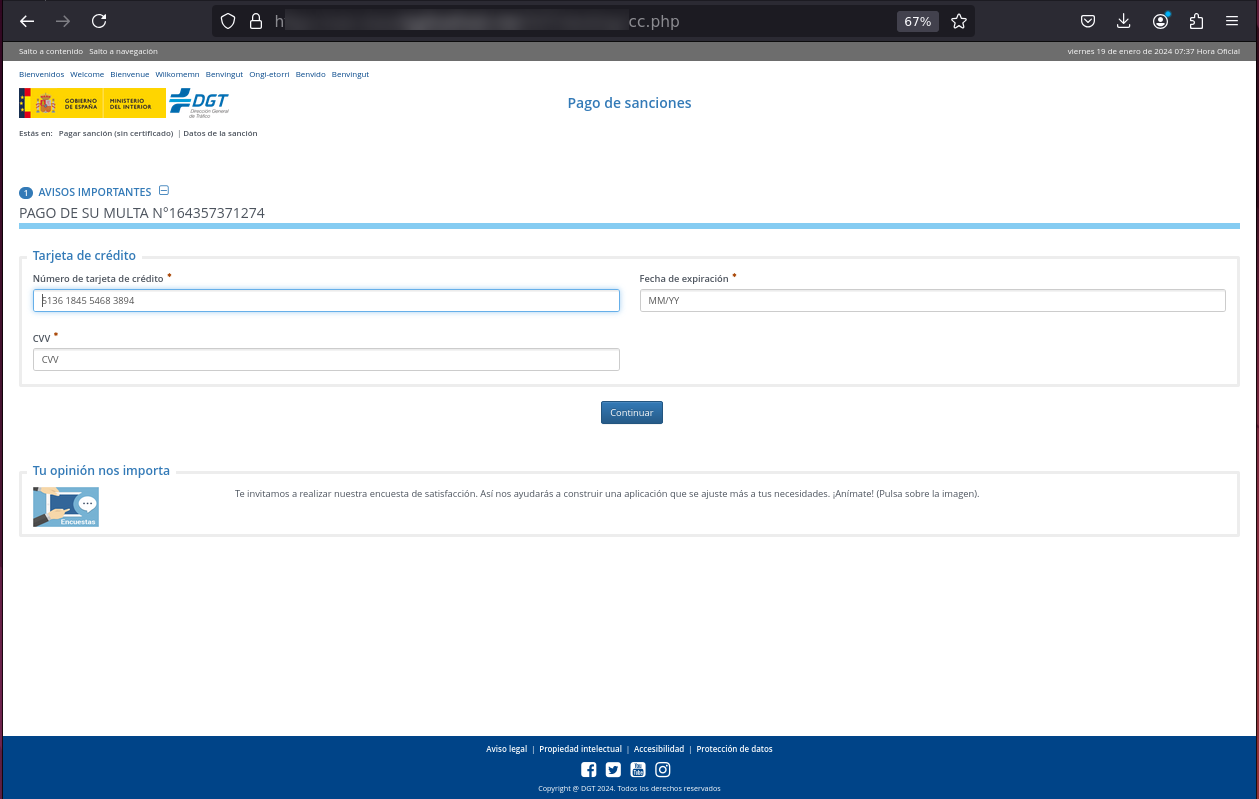Open the Instagram icon in footer

[662, 770]
